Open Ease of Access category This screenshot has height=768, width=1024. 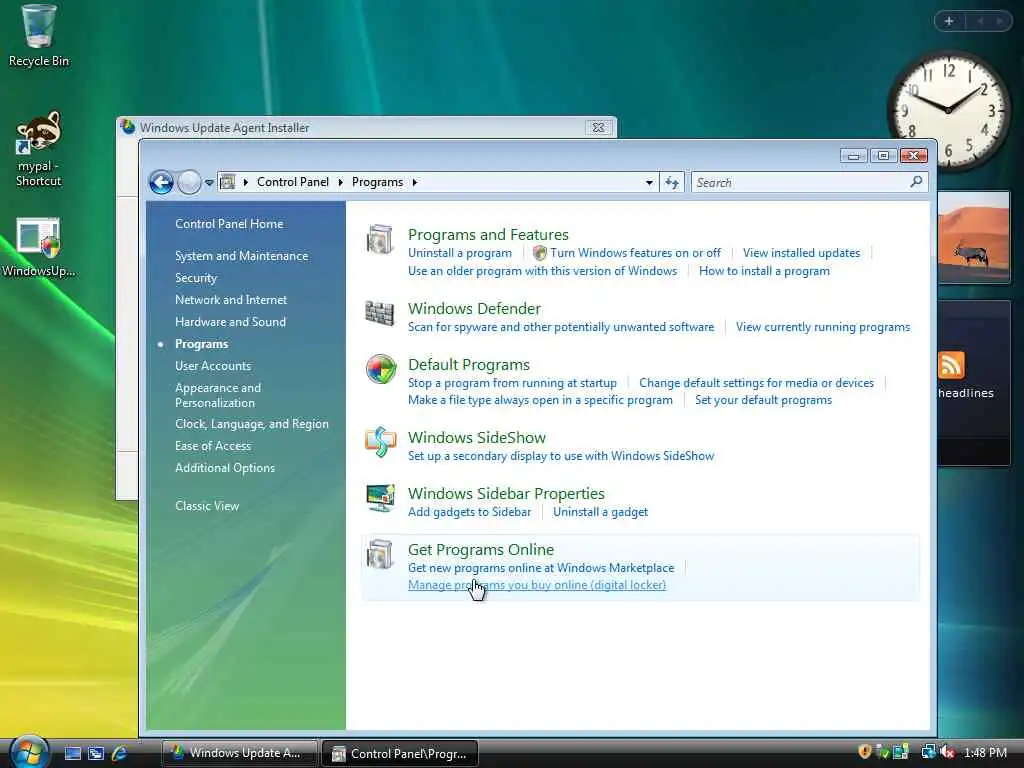coord(213,446)
